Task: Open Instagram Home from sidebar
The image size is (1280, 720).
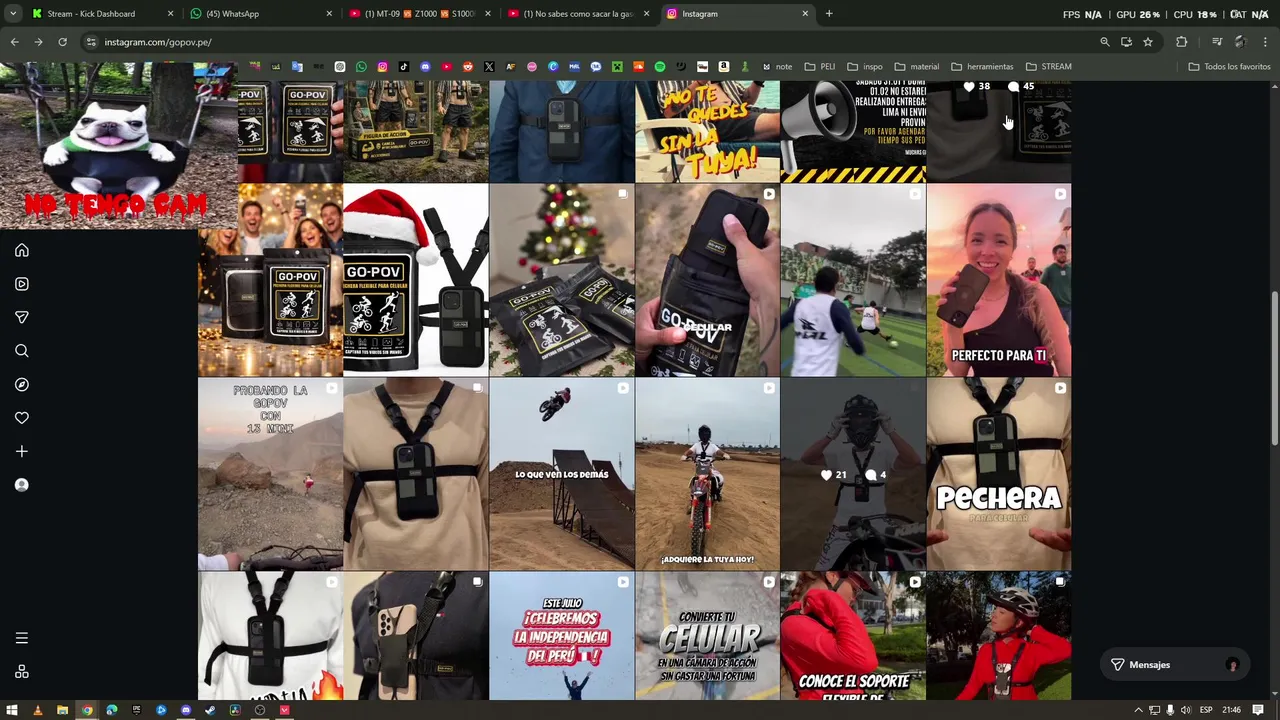Action: point(22,250)
